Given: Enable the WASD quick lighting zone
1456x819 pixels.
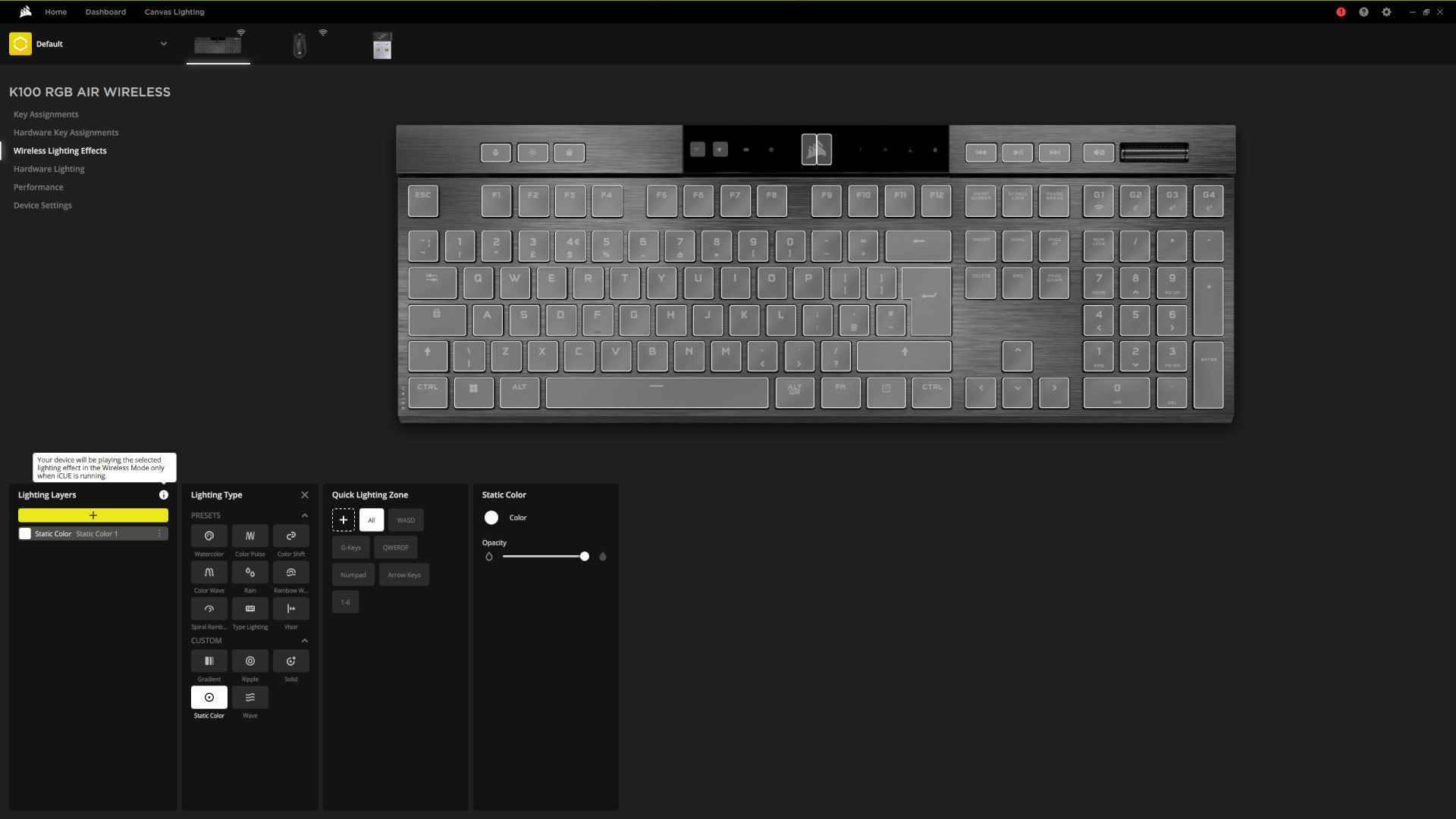Looking at the screenshot, I should pos(406,520).
